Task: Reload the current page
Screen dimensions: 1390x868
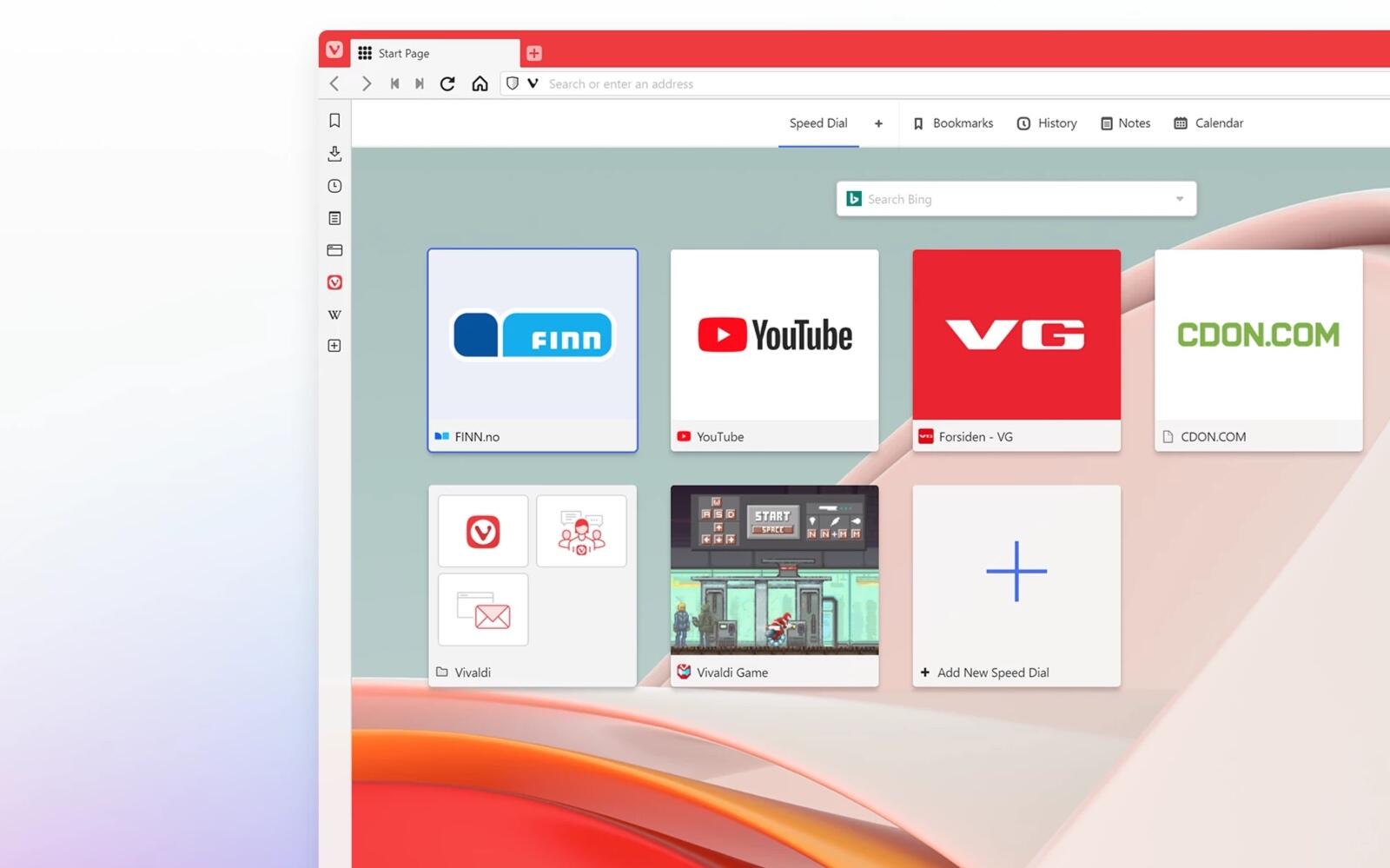Action: click(447, 83)
